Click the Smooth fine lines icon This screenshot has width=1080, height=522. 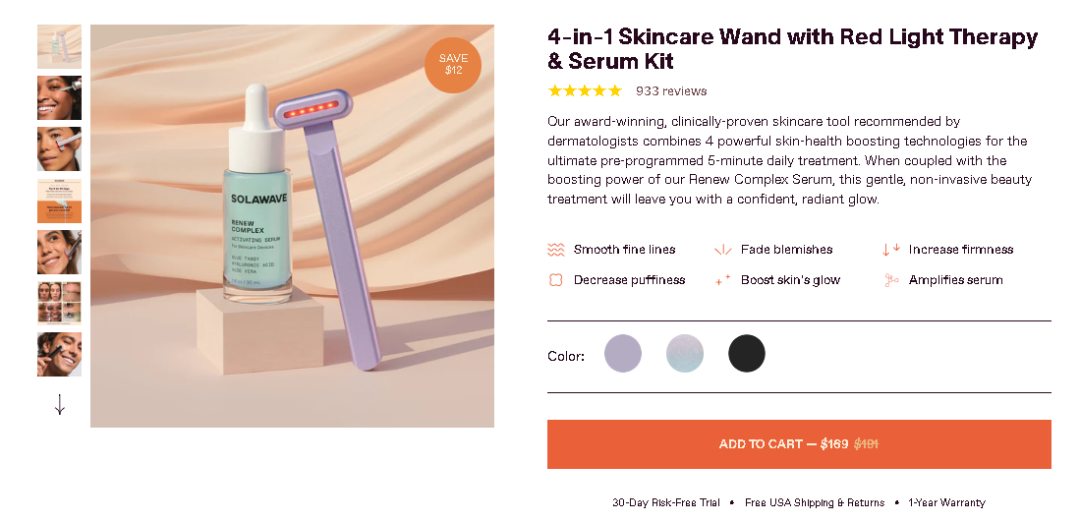click(556, 250)
